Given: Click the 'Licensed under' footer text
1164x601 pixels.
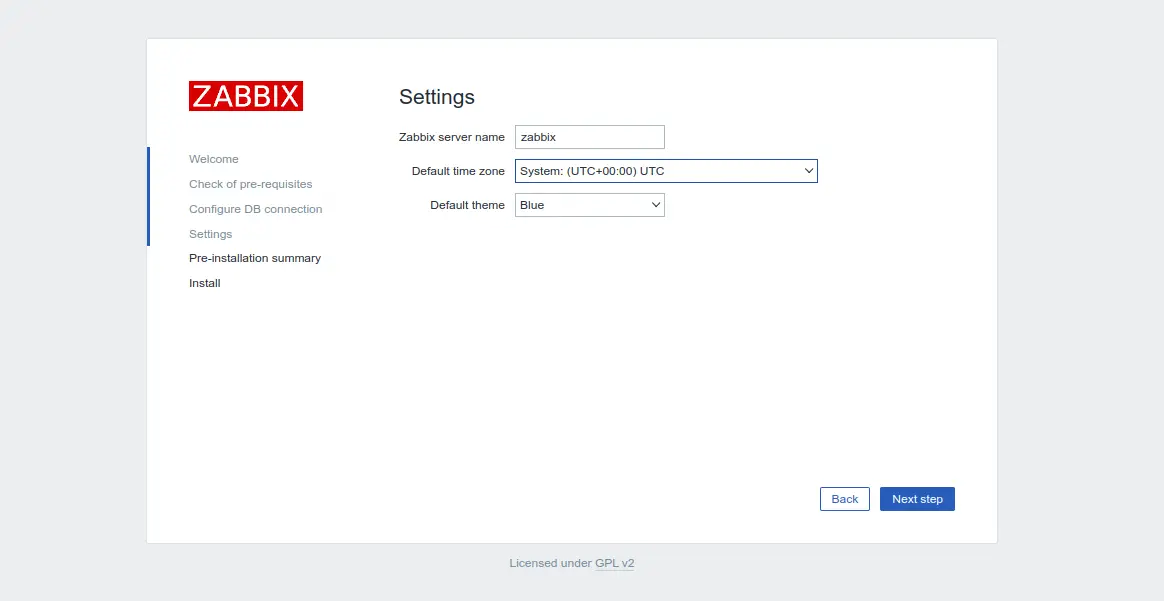Looking at the screenshot, I should click(x=551, y=563).
